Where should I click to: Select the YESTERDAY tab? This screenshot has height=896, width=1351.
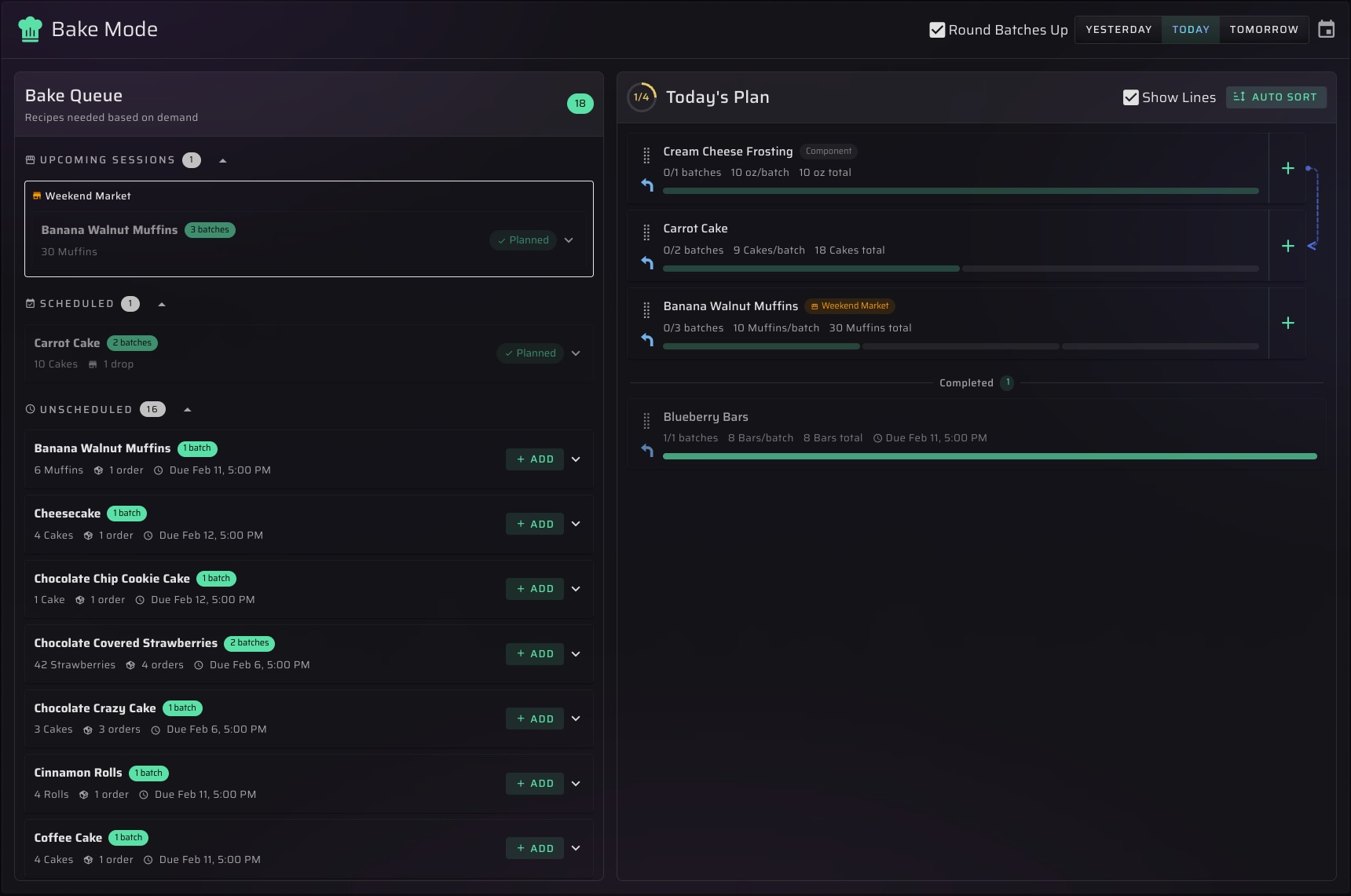point(1118,29)
